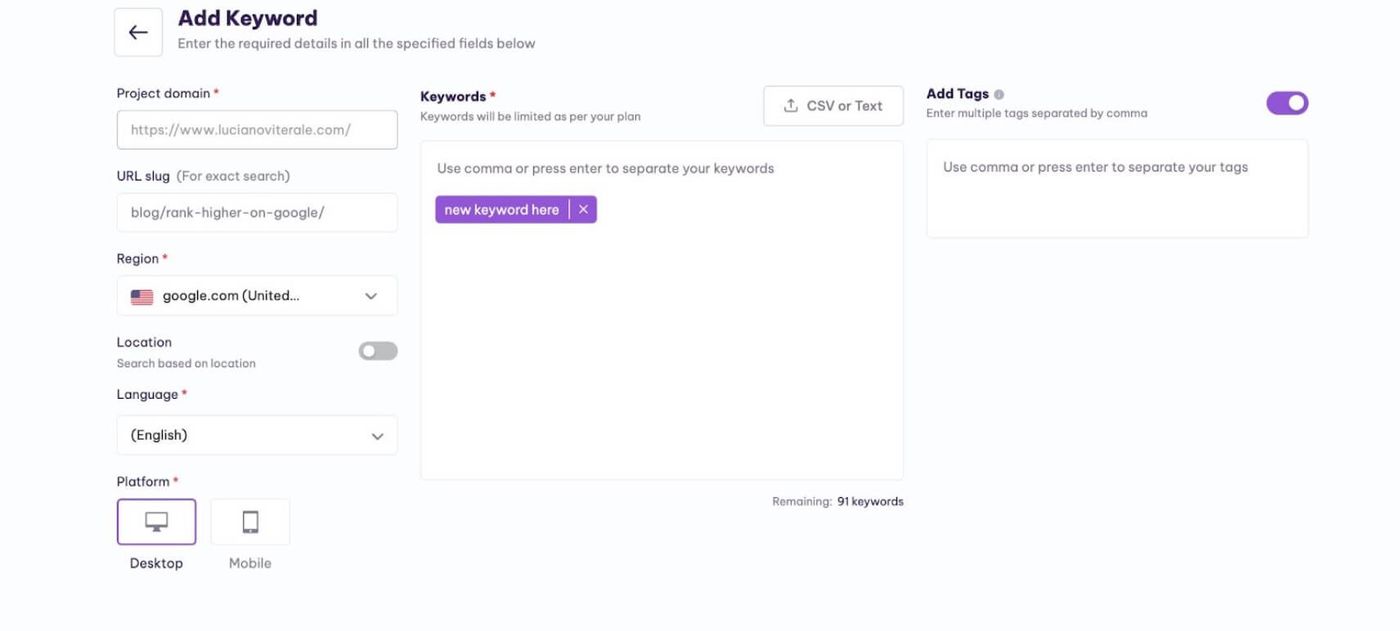
Task: Select the Mobile platform icon
Action: pos(250,522)
